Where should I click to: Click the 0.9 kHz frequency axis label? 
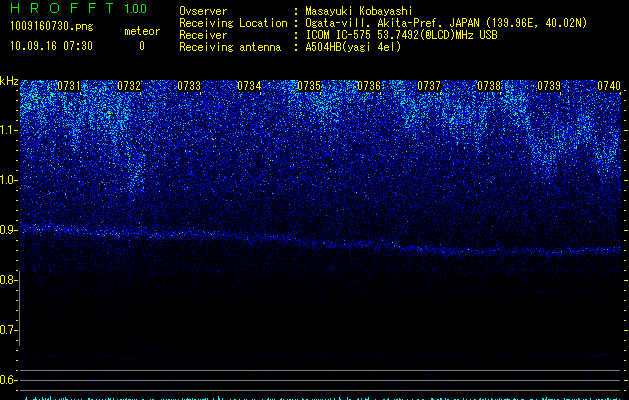point(9,230)
